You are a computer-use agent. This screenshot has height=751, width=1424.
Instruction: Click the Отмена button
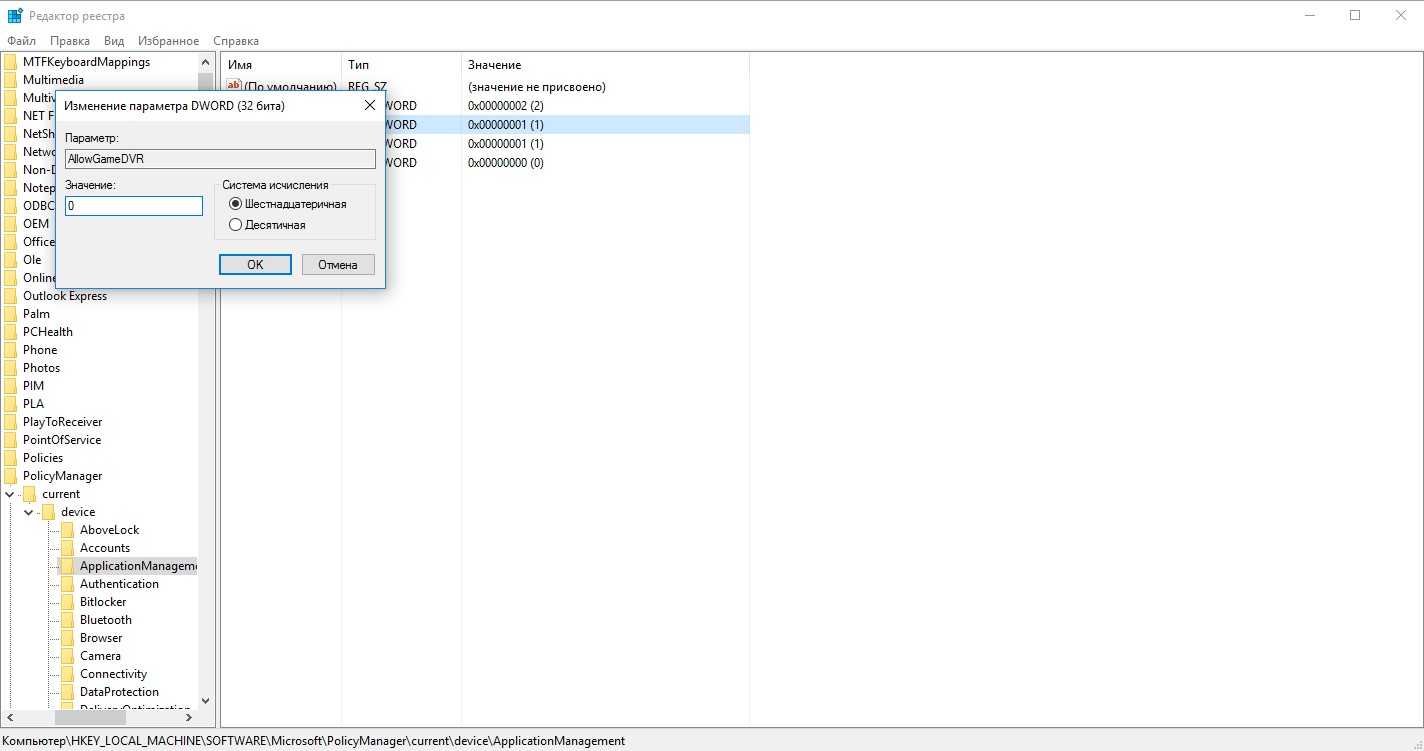click(338, 265)
